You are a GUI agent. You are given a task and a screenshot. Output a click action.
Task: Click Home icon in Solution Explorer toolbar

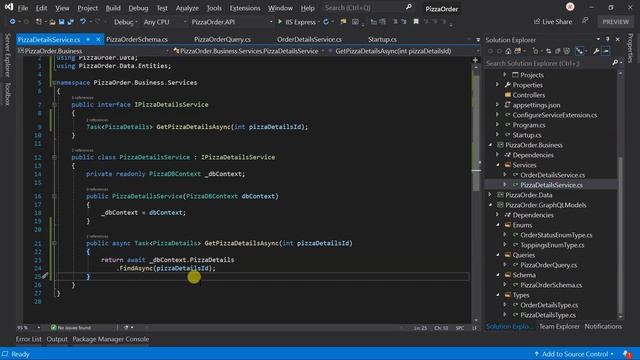508,51
